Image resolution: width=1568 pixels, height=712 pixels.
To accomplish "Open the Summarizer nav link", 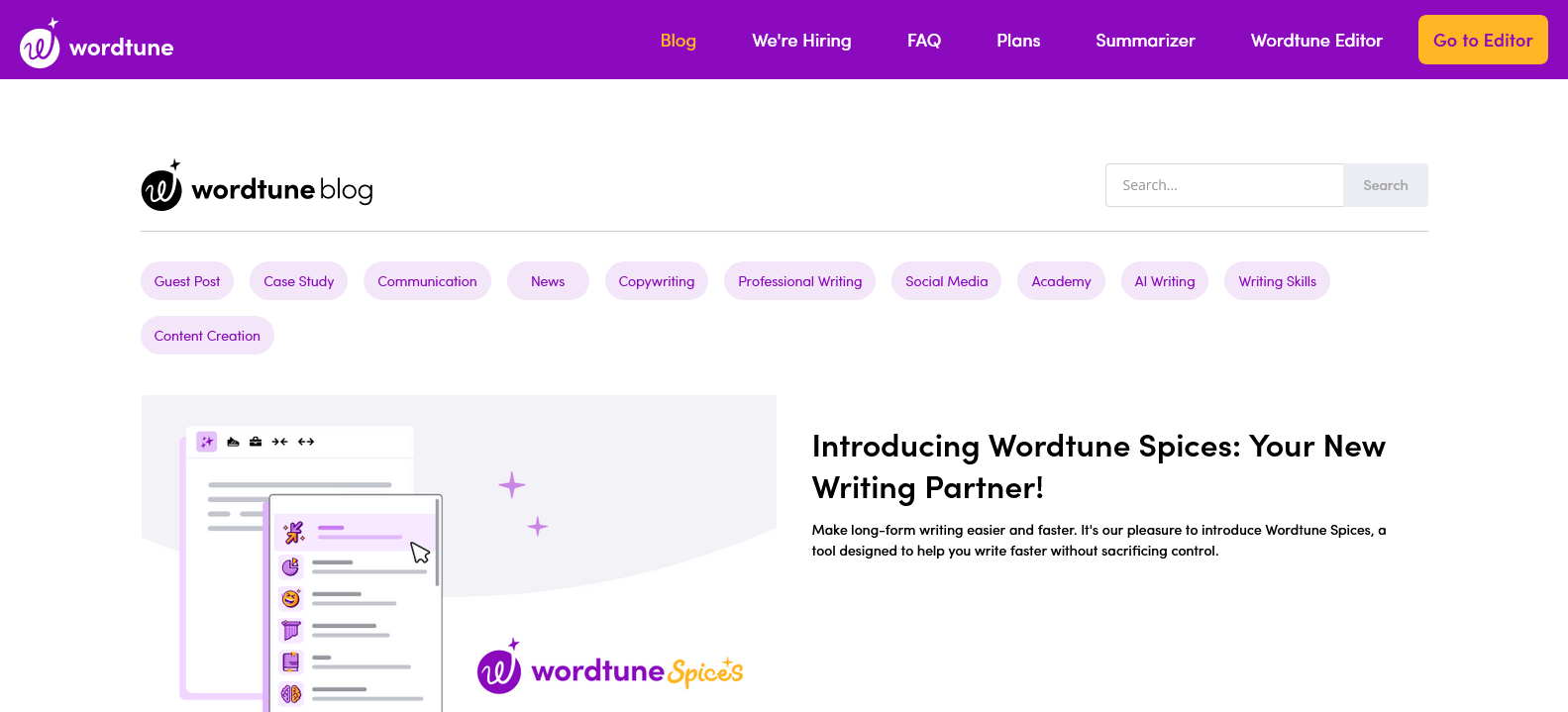I will click(x=1145, y=41).
